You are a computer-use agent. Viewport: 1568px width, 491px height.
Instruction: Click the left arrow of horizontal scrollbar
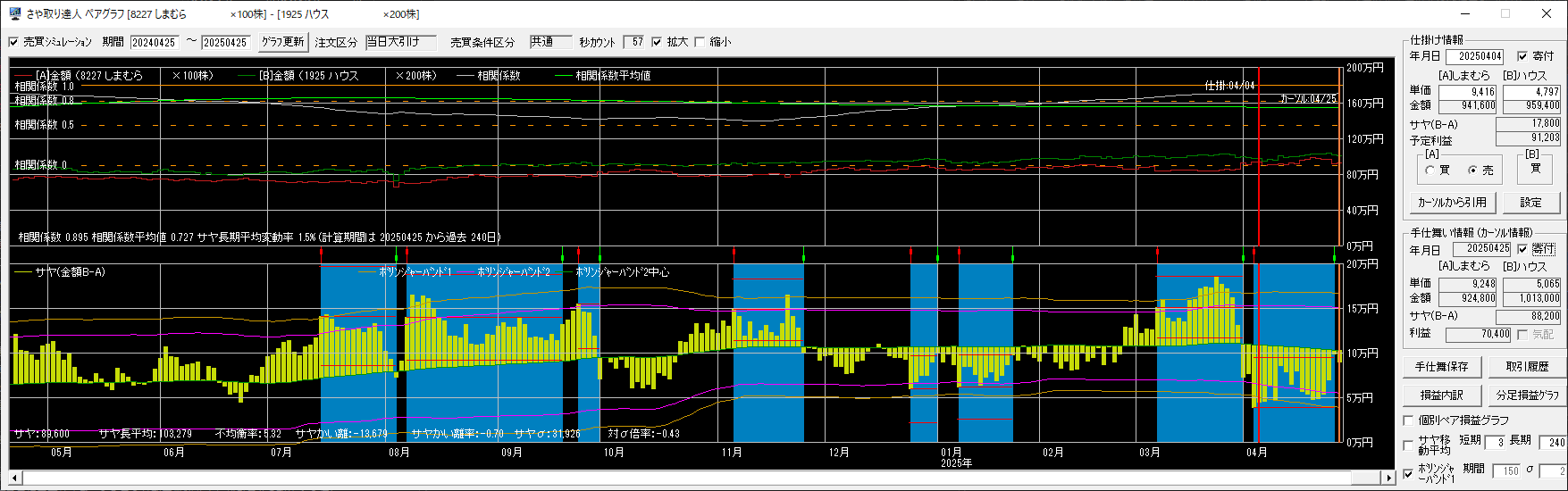(15, 478)
